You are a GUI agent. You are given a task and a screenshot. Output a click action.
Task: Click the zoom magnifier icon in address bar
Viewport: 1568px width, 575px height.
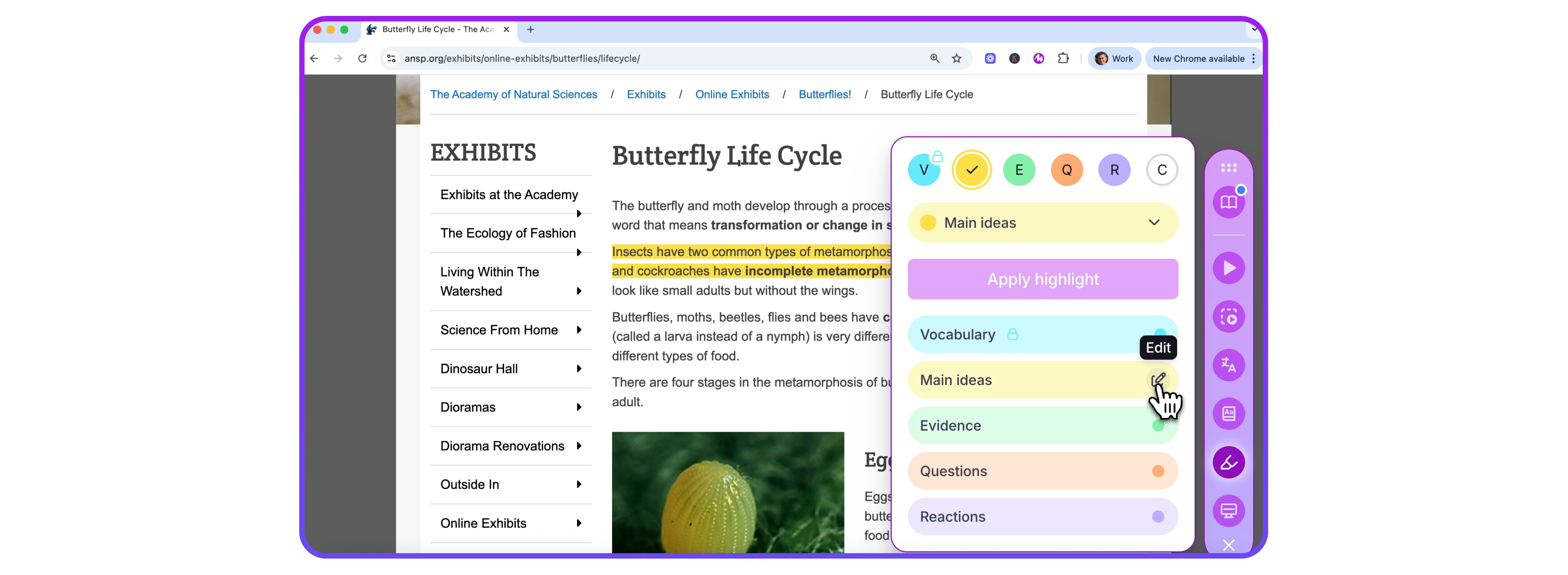[934, 59]
